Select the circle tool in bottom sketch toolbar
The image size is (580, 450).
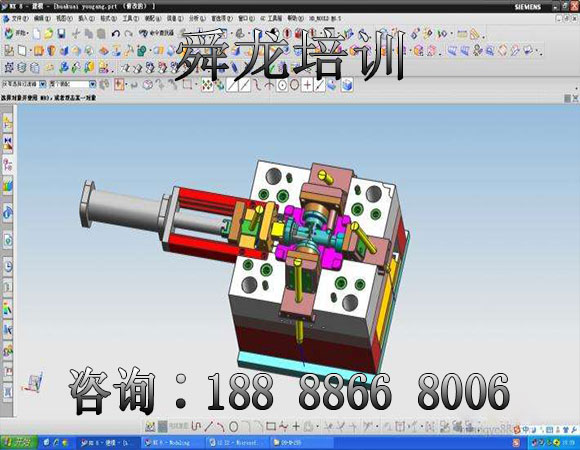coord(233,427)
